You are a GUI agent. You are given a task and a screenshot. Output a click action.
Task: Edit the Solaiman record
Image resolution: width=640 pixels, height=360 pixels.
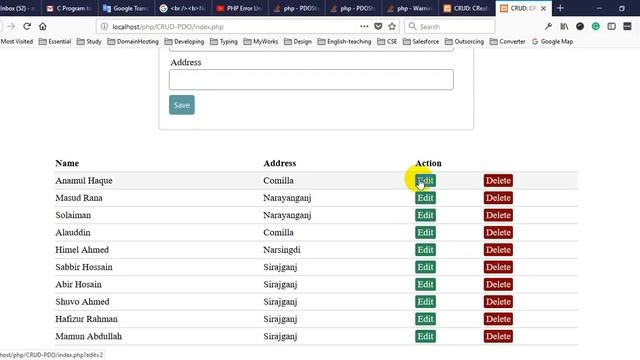(425, 215)
